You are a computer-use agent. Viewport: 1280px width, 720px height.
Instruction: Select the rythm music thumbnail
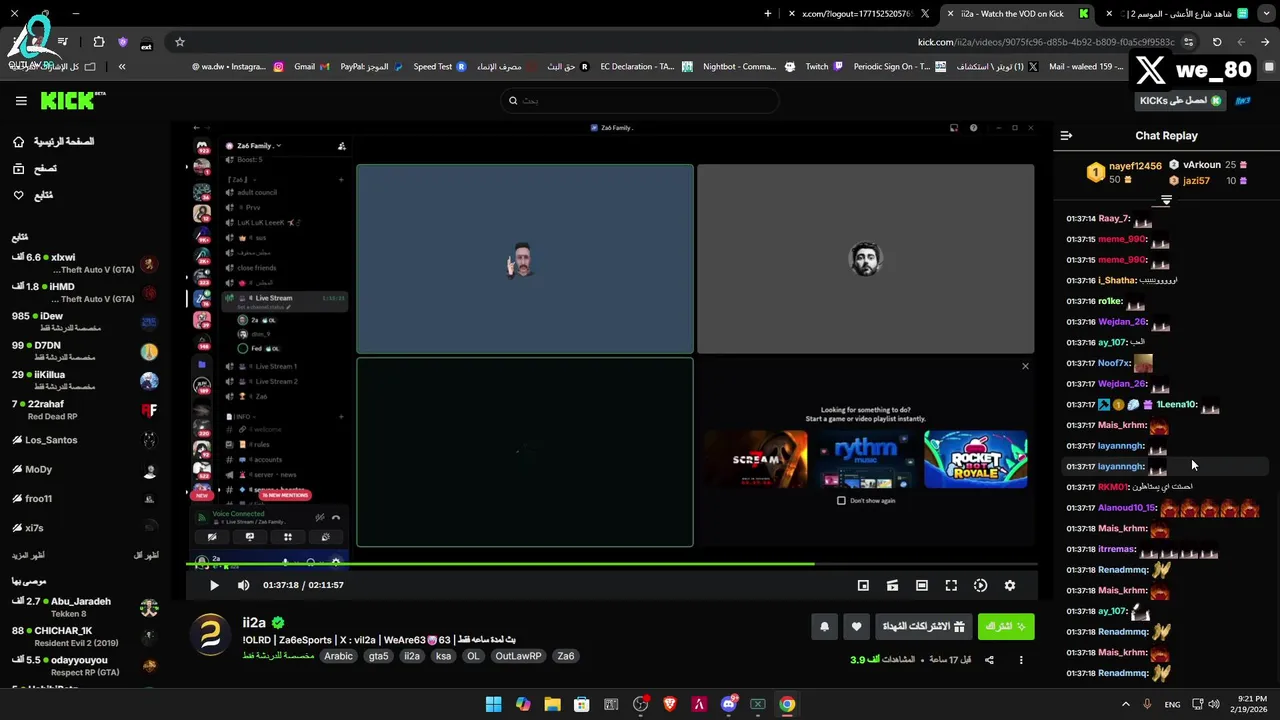[865, 459]
